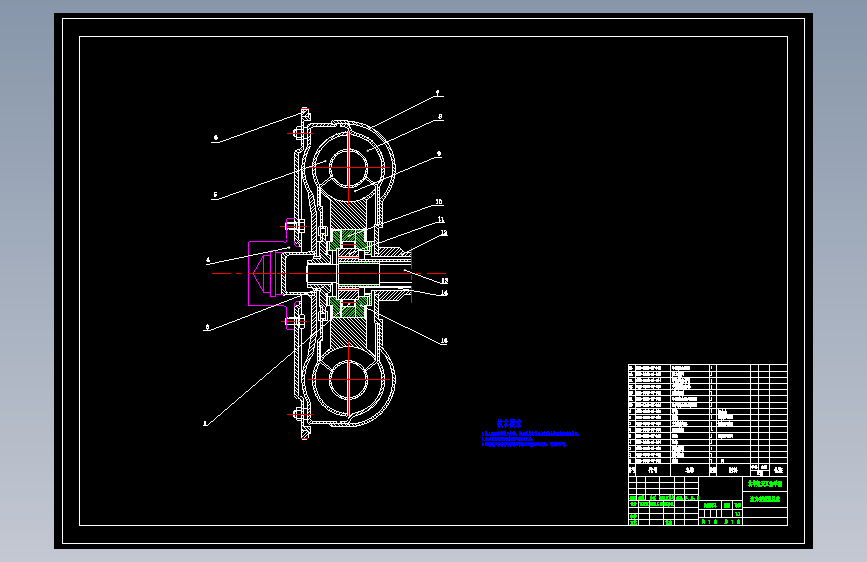Click part callout number 5
Screen dimensions: 867x562
pyautogui.click(x=215, y=195)
